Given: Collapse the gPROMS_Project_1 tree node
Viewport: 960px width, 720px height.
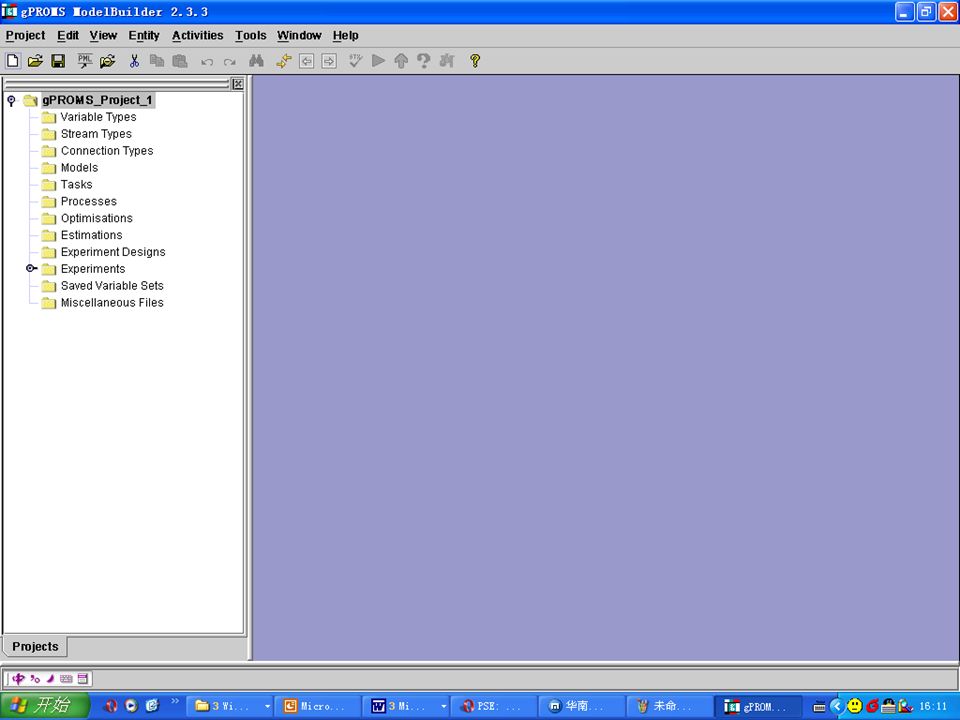Looking at the screenshot, I should coord(11,100).
